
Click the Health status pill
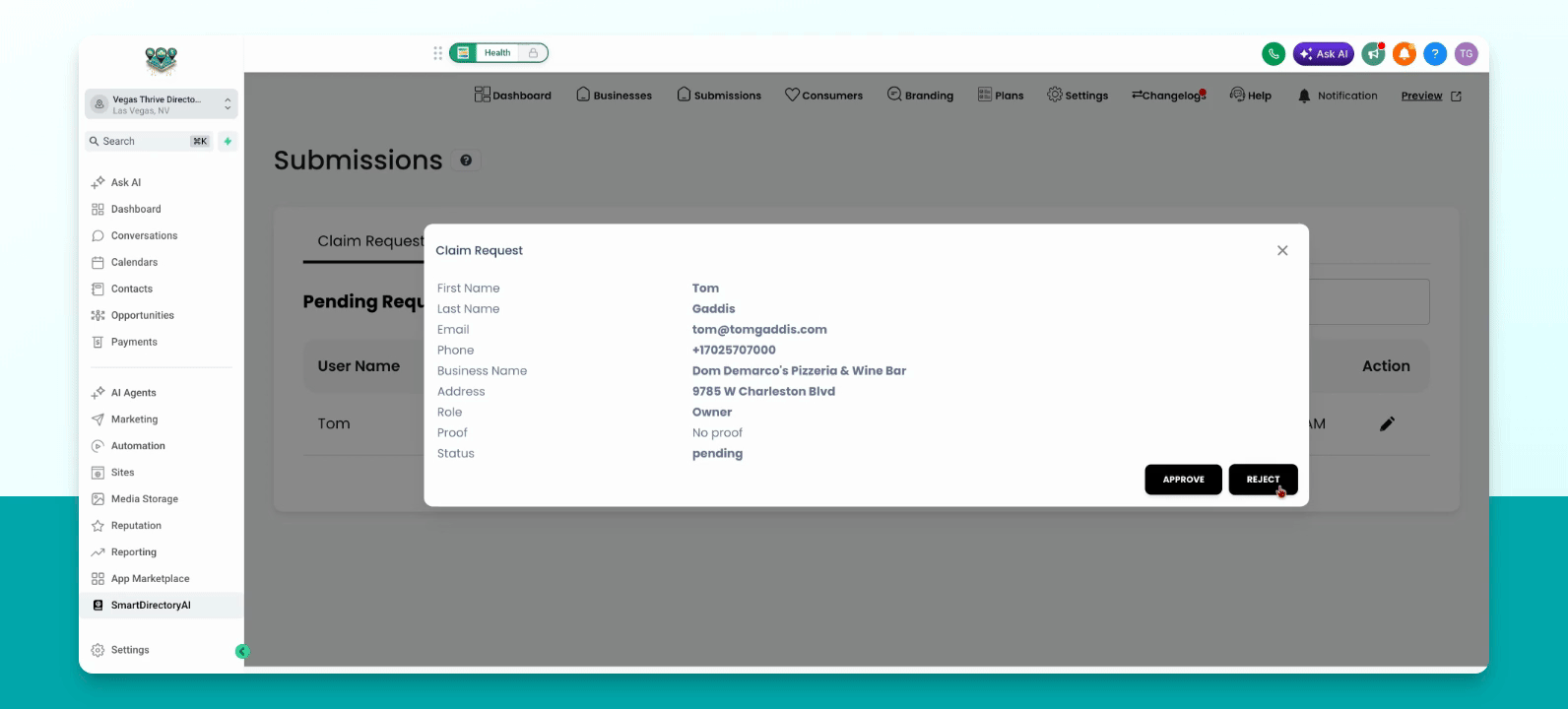pos(499,53)
